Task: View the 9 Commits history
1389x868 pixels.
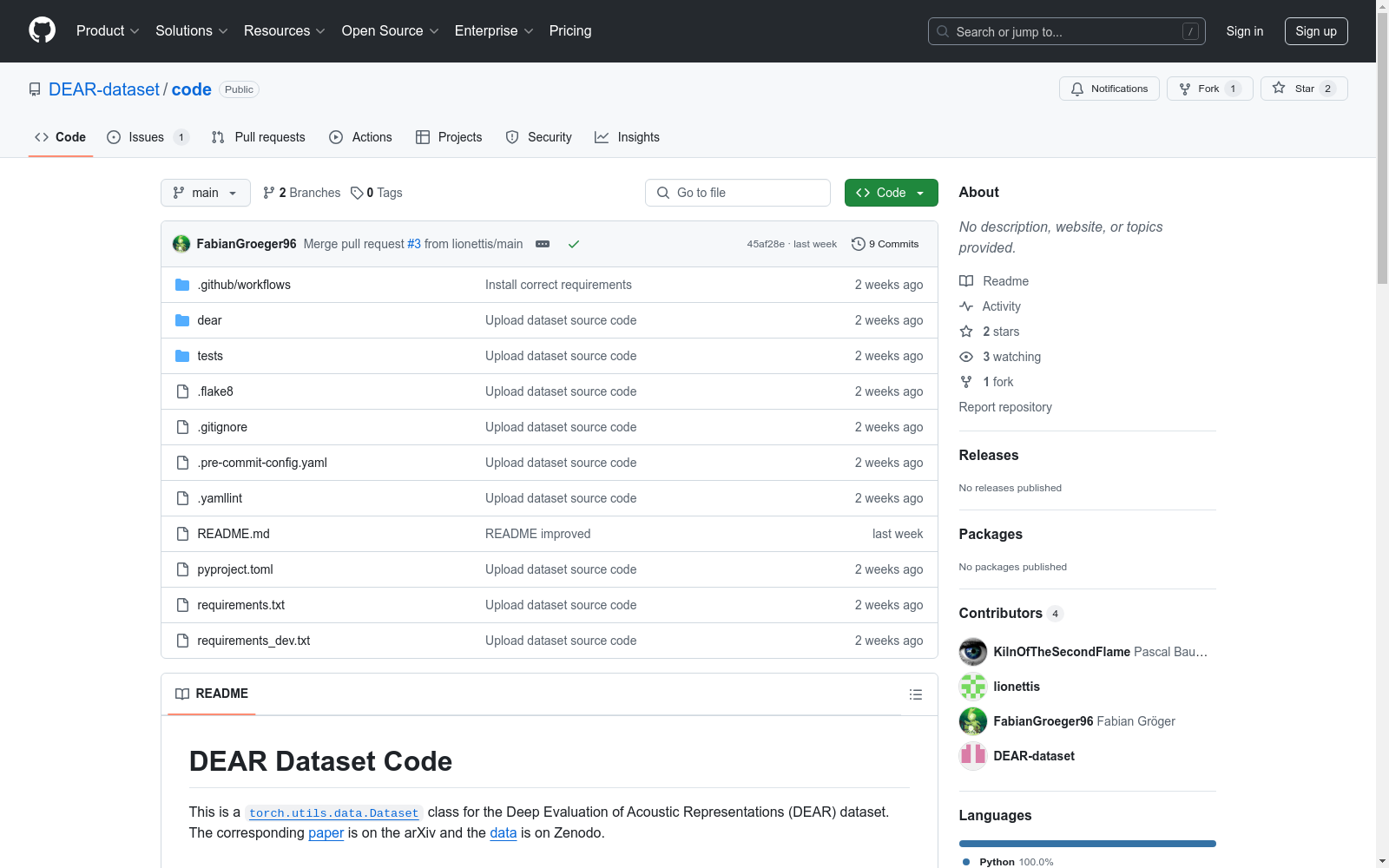Action: (885, 244)
